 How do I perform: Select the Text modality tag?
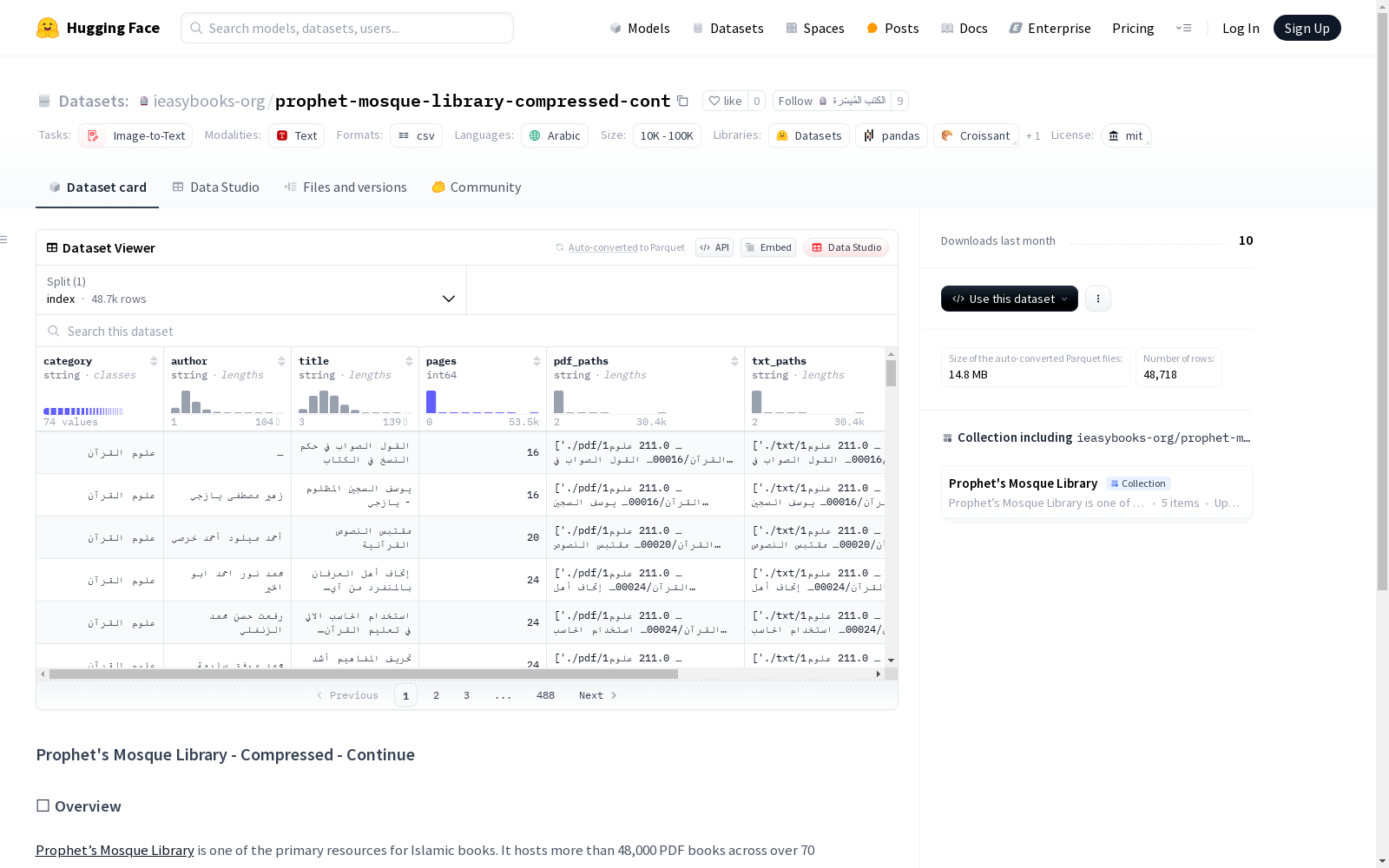click(296, 135)
